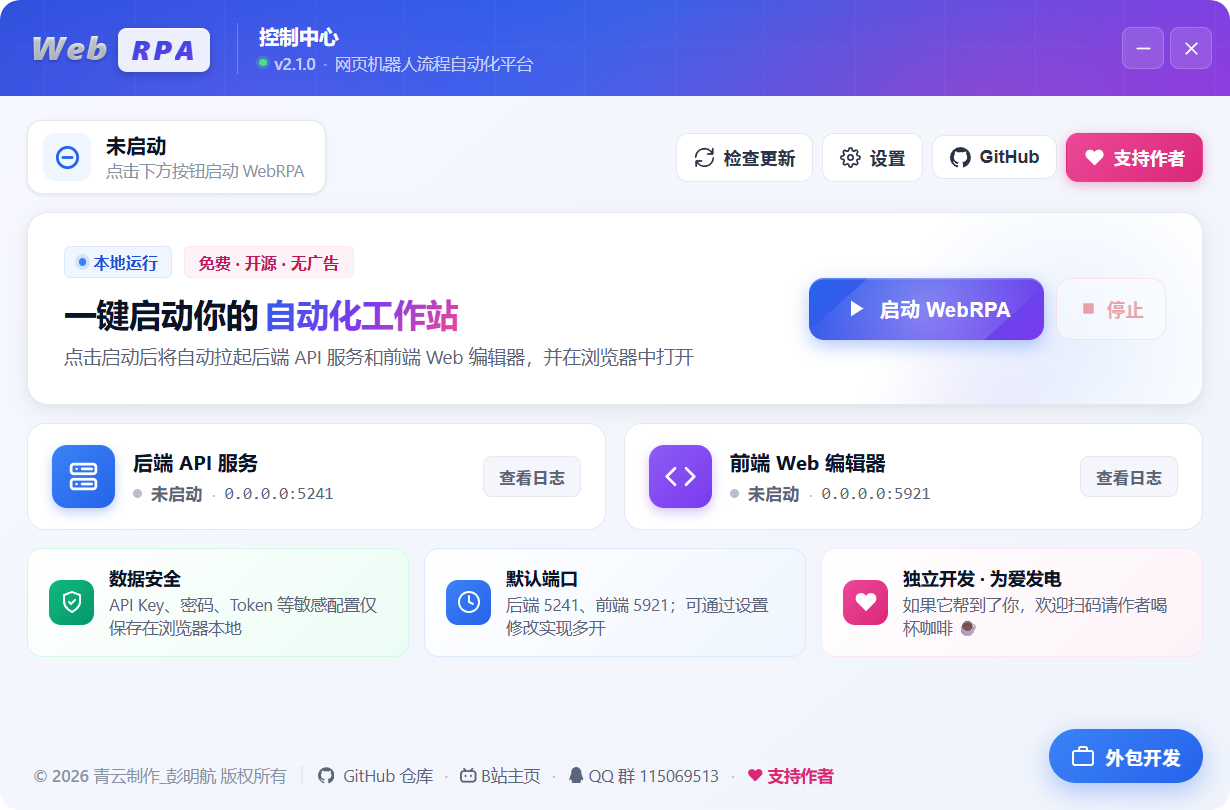Click the blue backend server icon
1230x810 pixels.
[x=84, y=476]
